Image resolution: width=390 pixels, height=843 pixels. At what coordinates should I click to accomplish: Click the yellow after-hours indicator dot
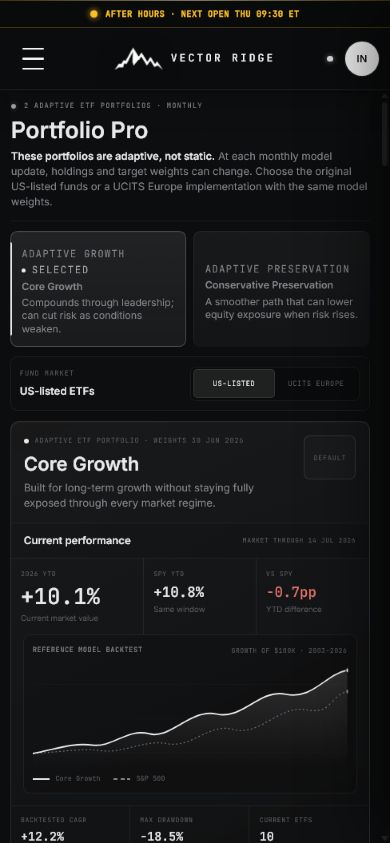click(94, 14)
